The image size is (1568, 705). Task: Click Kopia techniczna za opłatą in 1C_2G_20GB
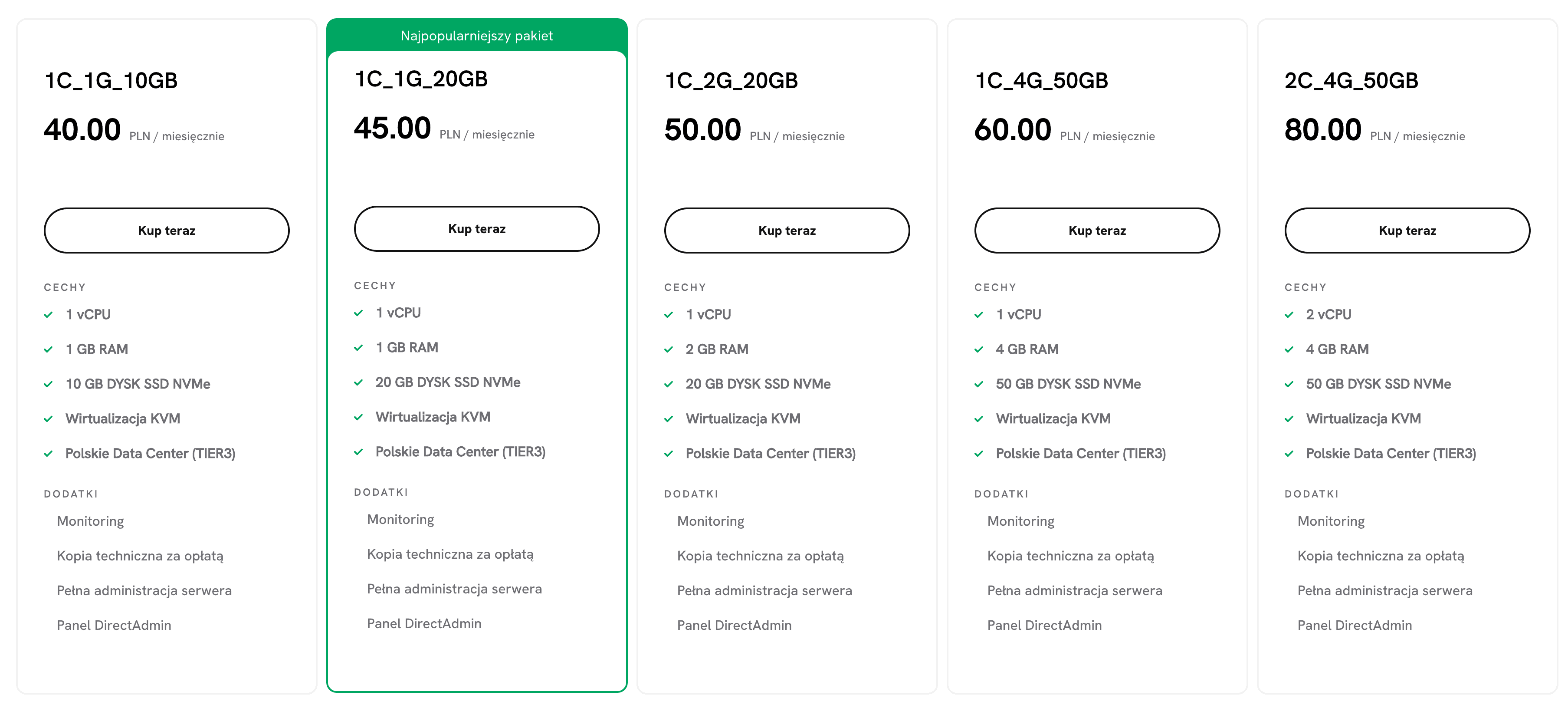pyautogui.click(x=760, y=556)
